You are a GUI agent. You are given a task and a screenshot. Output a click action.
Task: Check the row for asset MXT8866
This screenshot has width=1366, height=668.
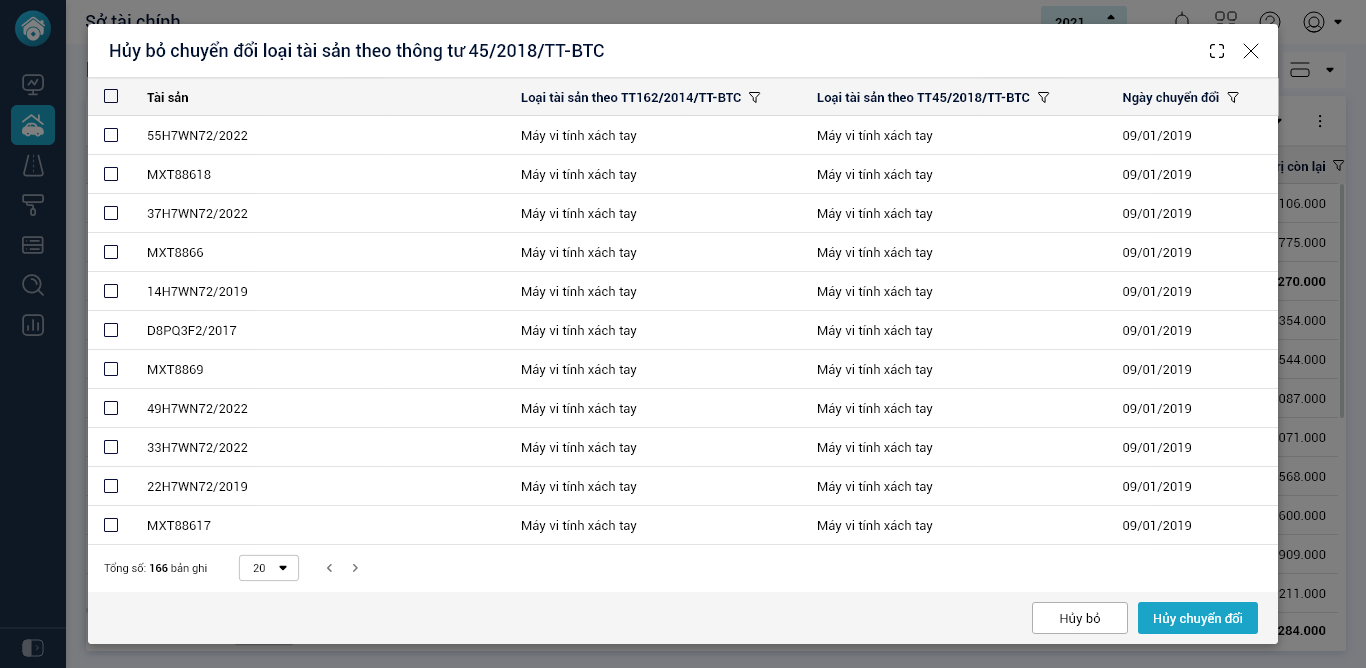(111, 252)
